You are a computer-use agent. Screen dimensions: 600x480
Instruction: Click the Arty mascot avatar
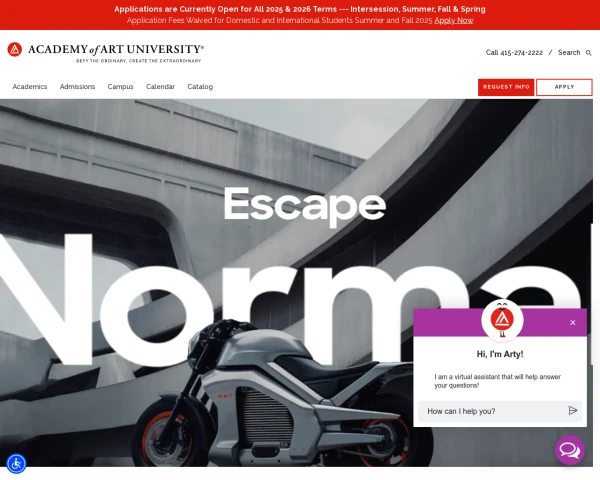(502, 320)
